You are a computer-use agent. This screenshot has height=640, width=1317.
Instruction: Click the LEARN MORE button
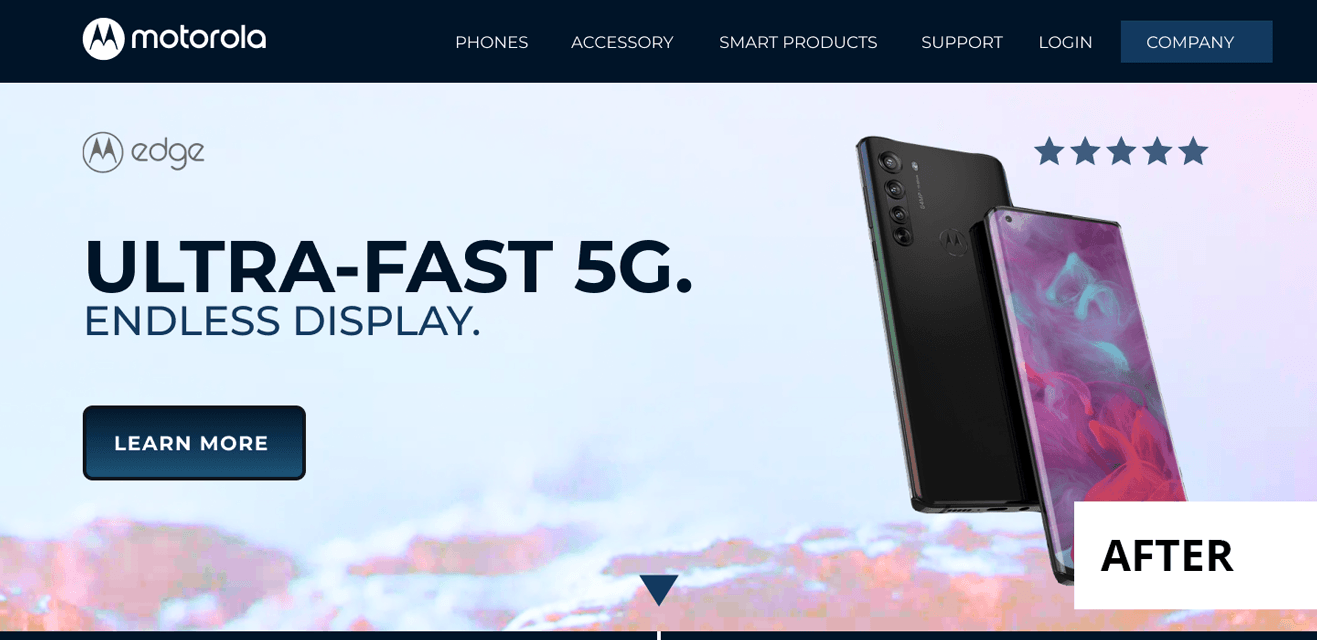[194, 443]
